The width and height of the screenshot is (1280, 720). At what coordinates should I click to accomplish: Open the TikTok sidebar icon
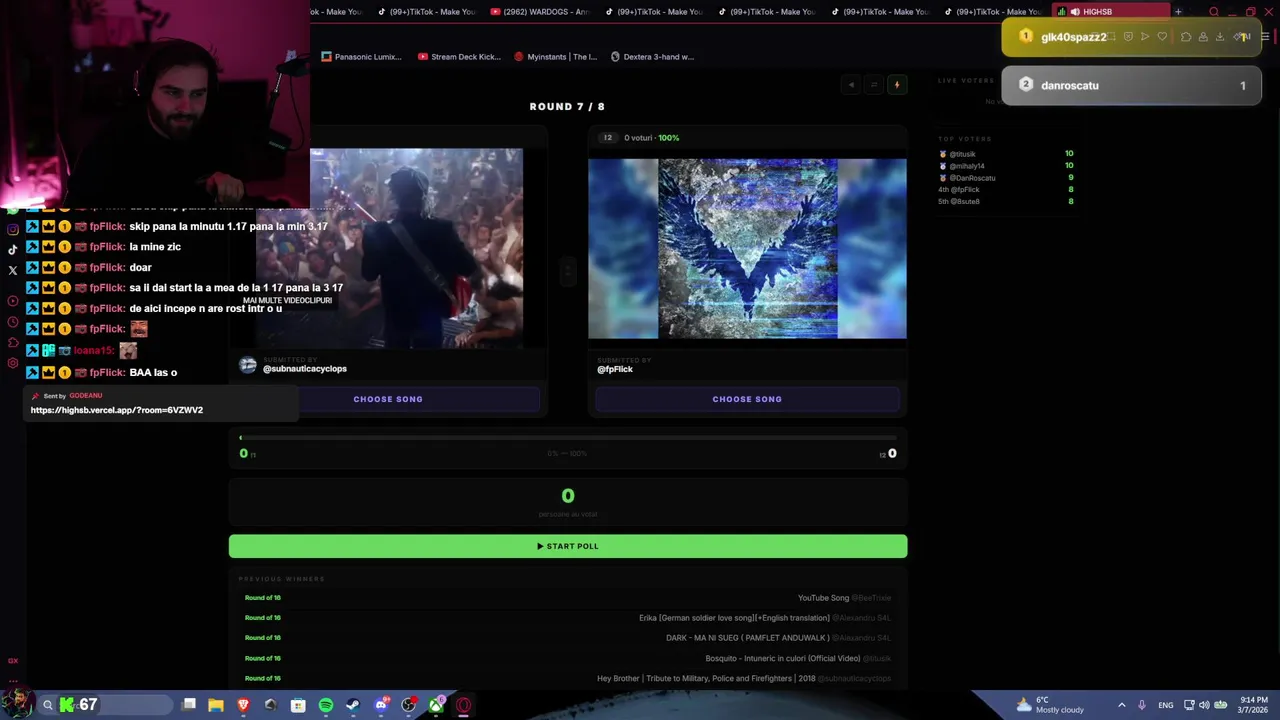[12, 250]
